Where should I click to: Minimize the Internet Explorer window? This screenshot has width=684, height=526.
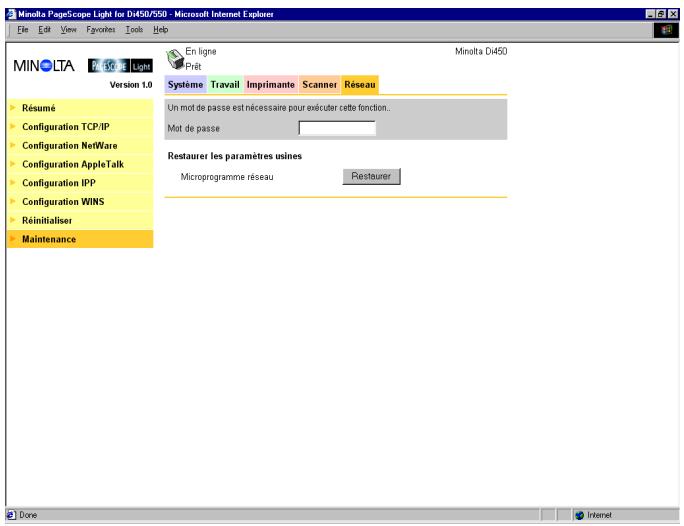650,14
